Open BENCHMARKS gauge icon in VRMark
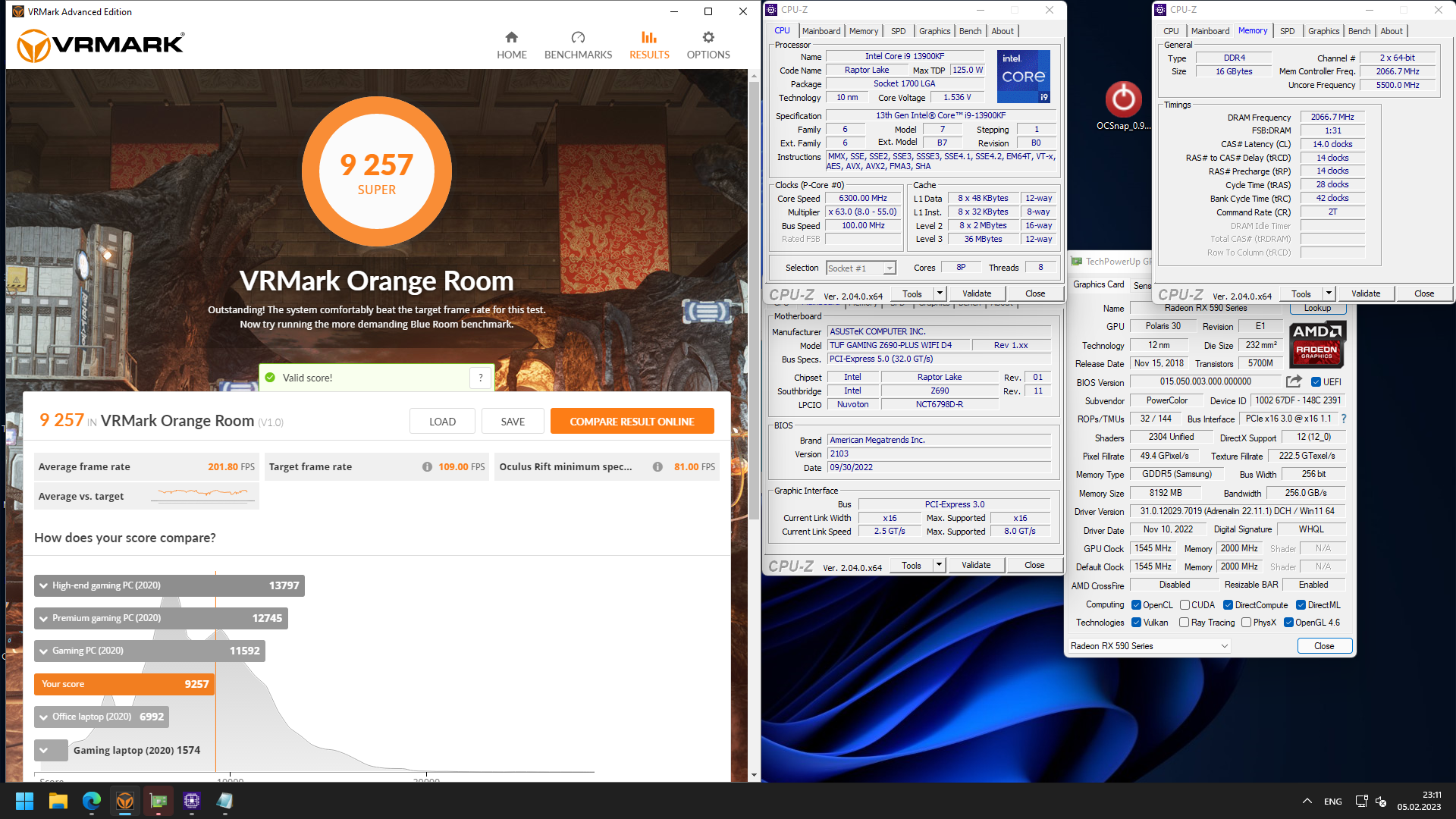1456x819 pixels. point(578,37)
